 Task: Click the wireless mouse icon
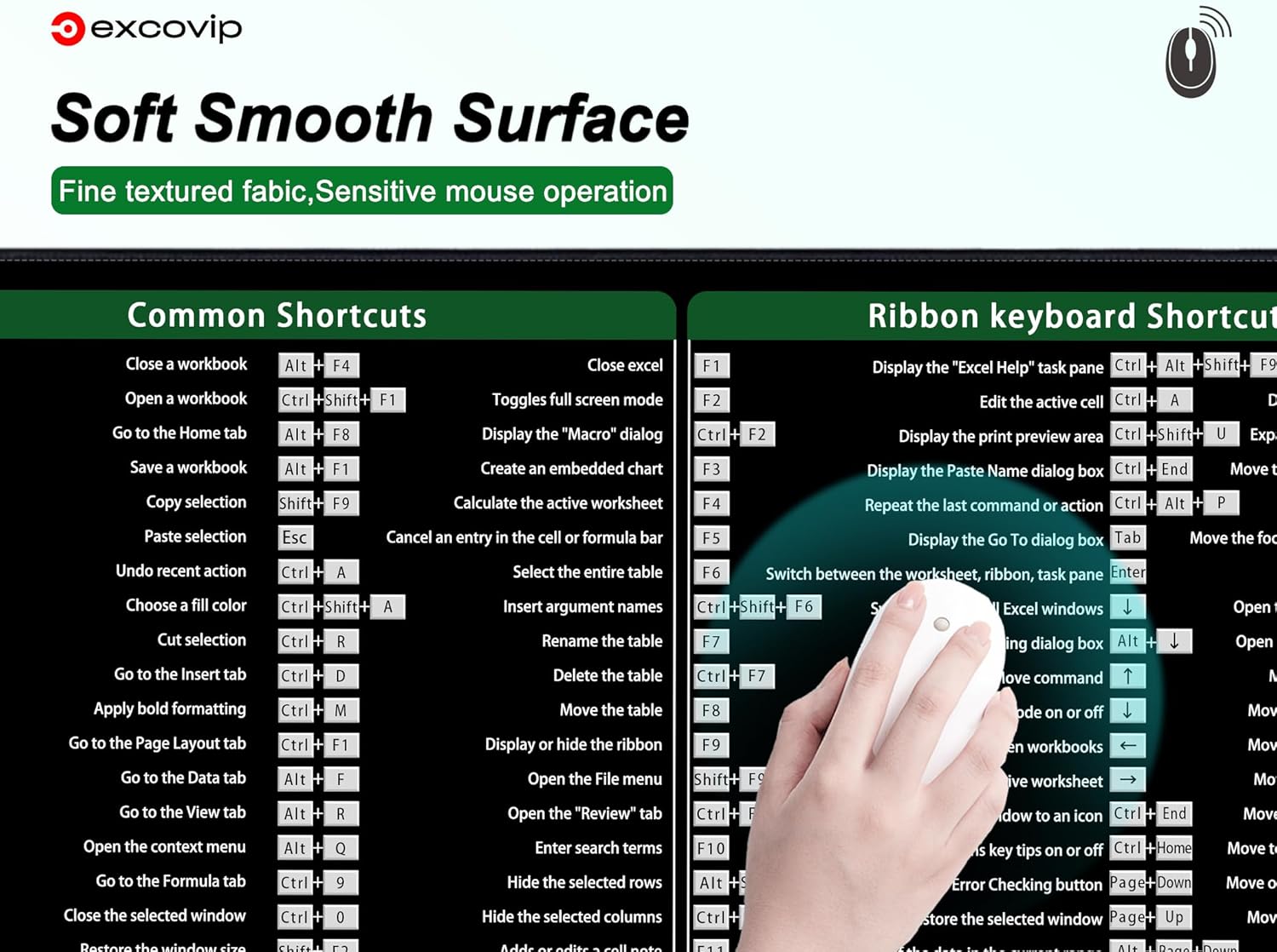tap(1197, 53)
